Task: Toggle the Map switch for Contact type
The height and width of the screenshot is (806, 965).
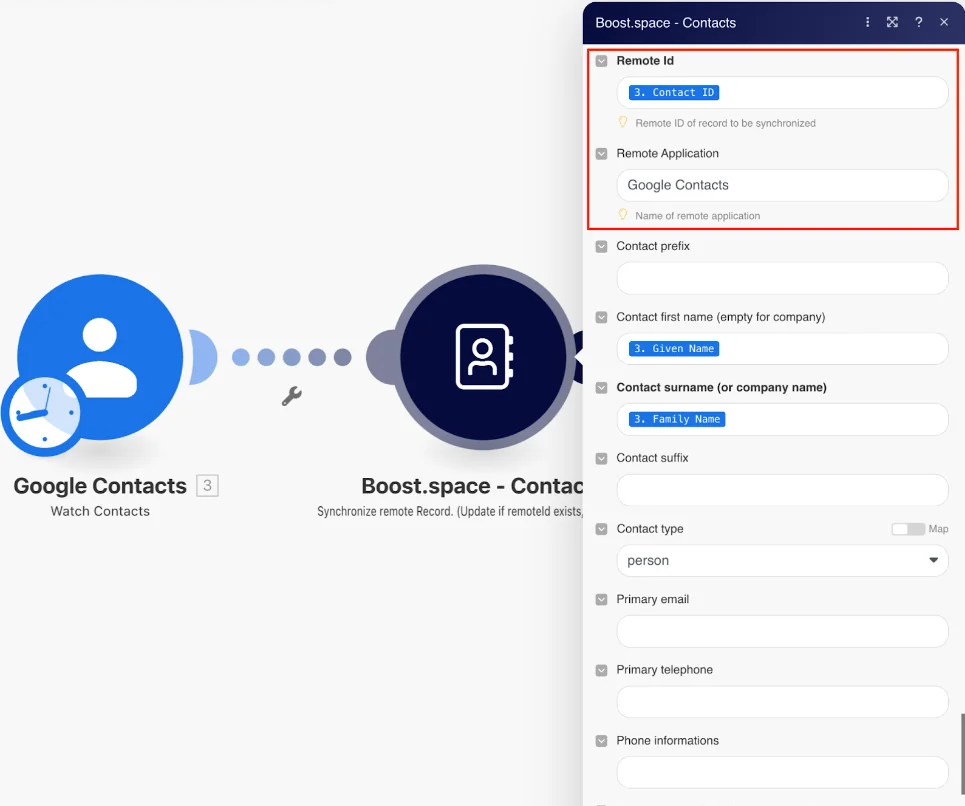Action: pyautogui.click(x=908, y=529)
